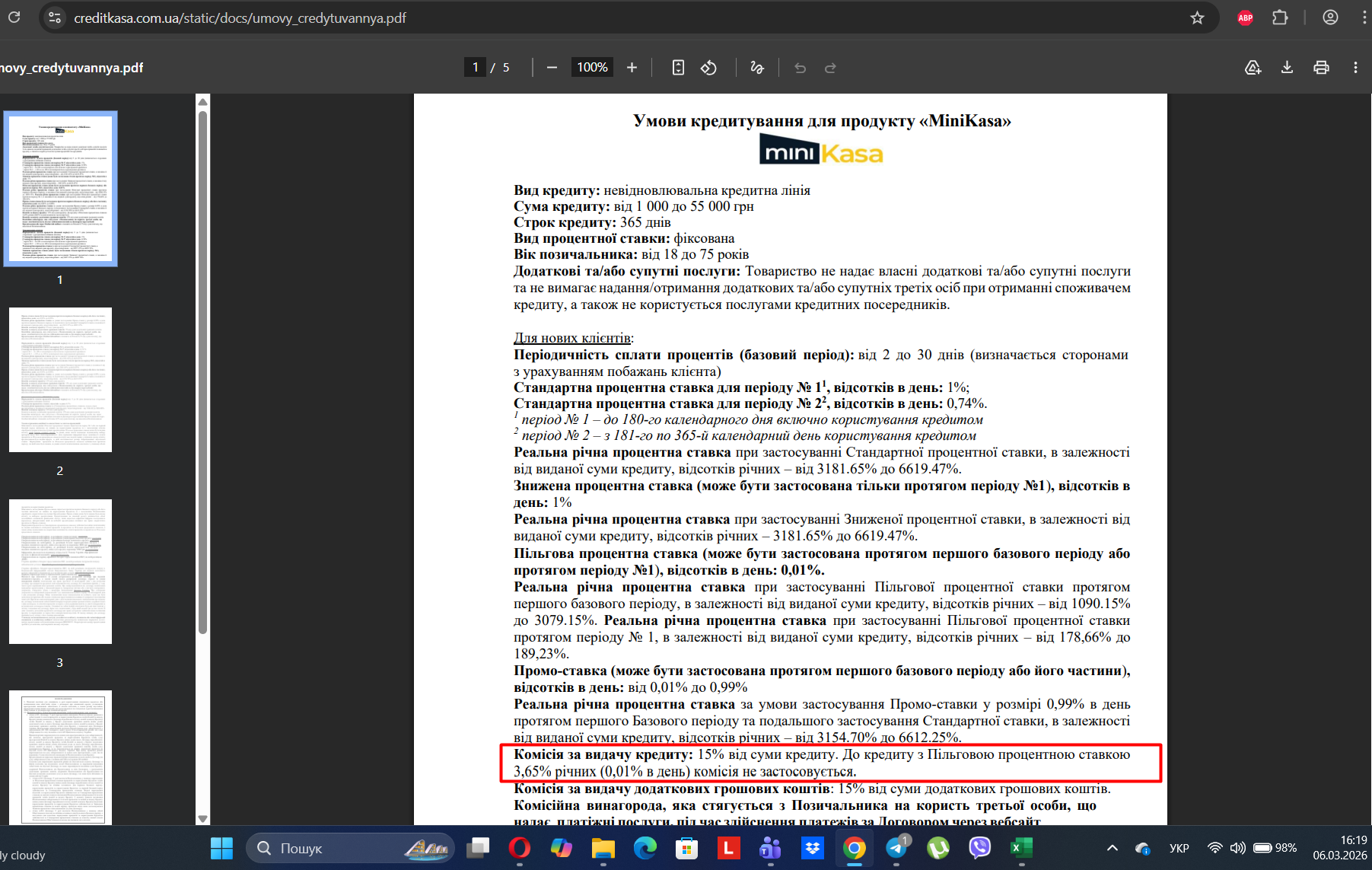Open page 4 thumbnail in sidebar

(x=61, y=757)
